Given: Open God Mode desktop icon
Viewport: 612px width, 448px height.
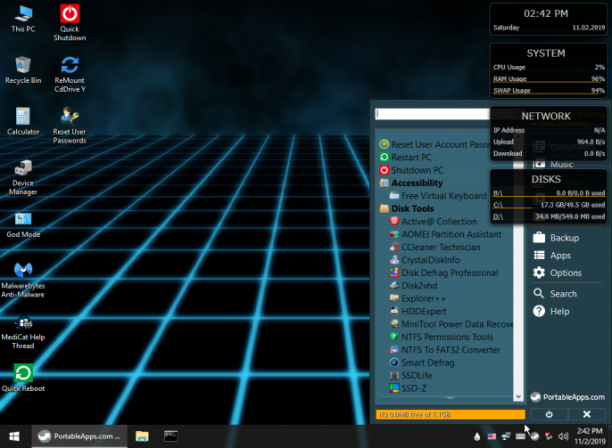Looking at the screenshot, I should pyautogui.click(x=23, y=225).
